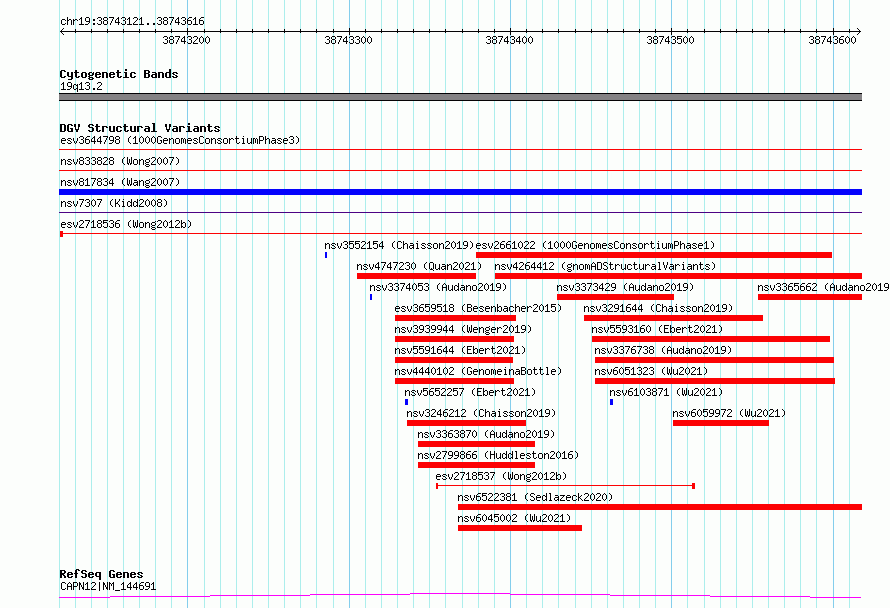Click the 19q13.2 band name text
The height and width of the screenshot is (608, 890).
click(x=81, y=86)
